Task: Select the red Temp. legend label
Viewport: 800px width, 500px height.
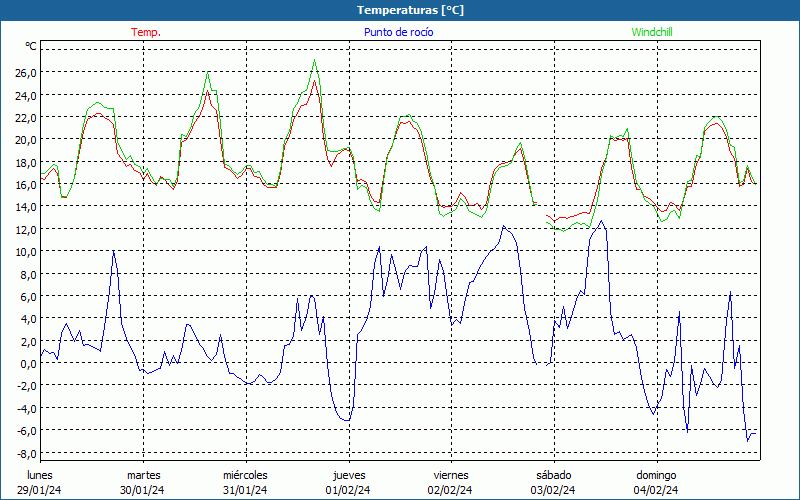Action: click(146, 32)
